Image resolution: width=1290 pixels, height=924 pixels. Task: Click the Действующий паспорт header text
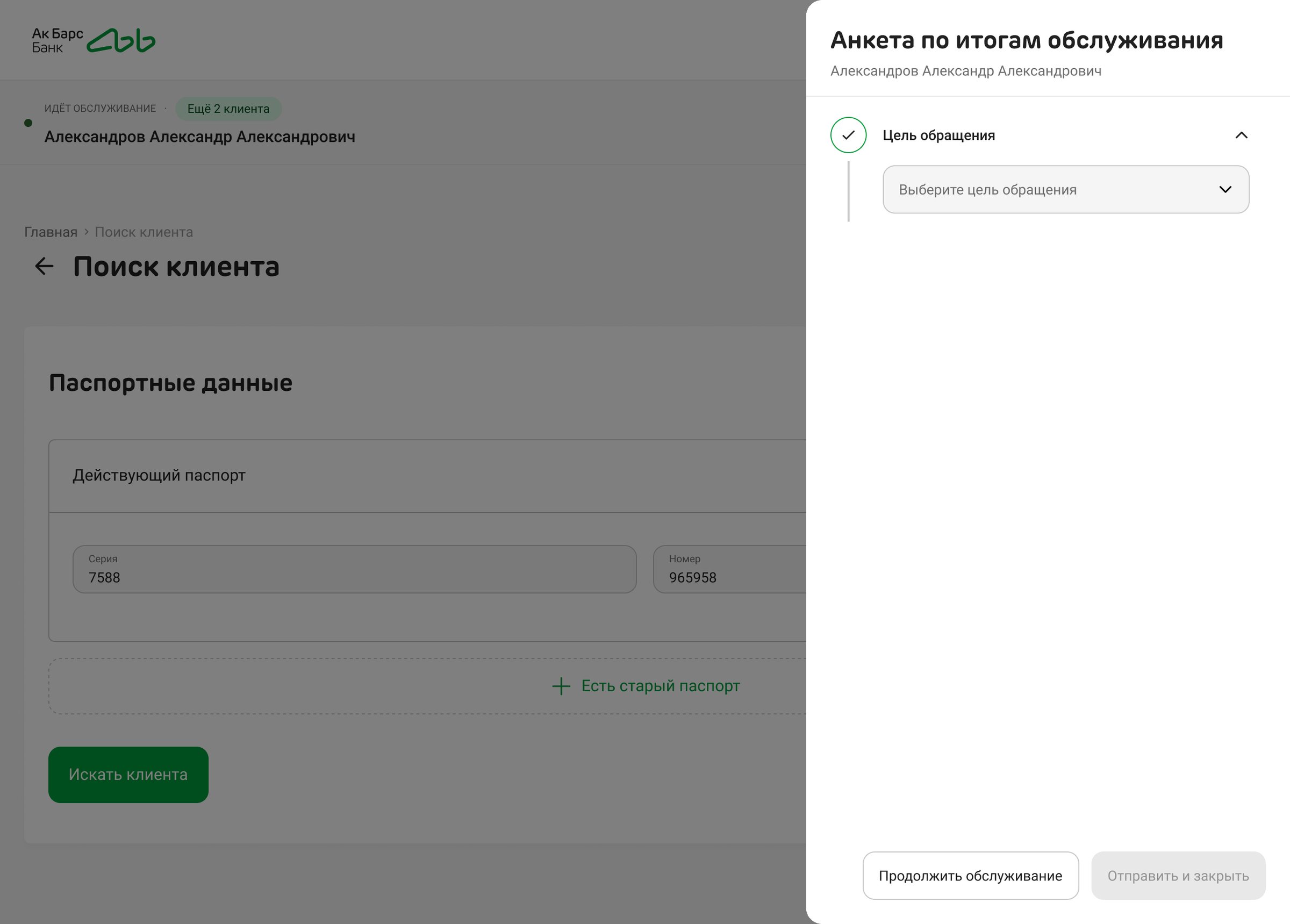(159, 475)
